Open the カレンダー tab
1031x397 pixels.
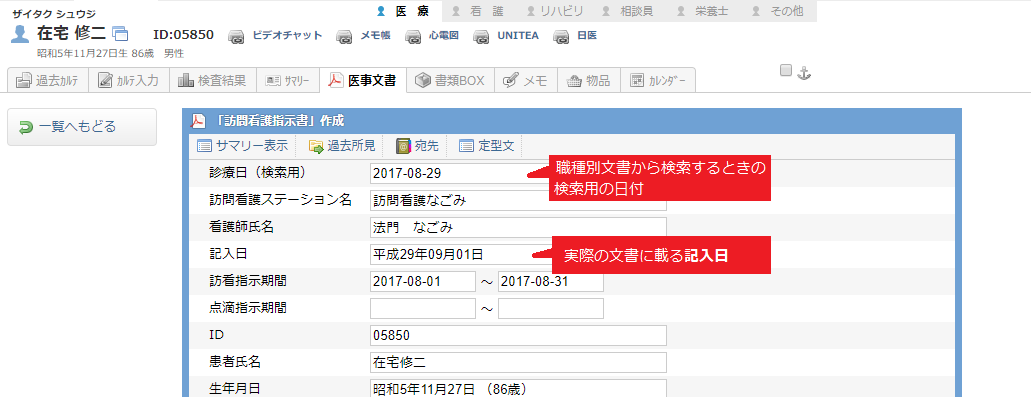click(x=658, y=81)
